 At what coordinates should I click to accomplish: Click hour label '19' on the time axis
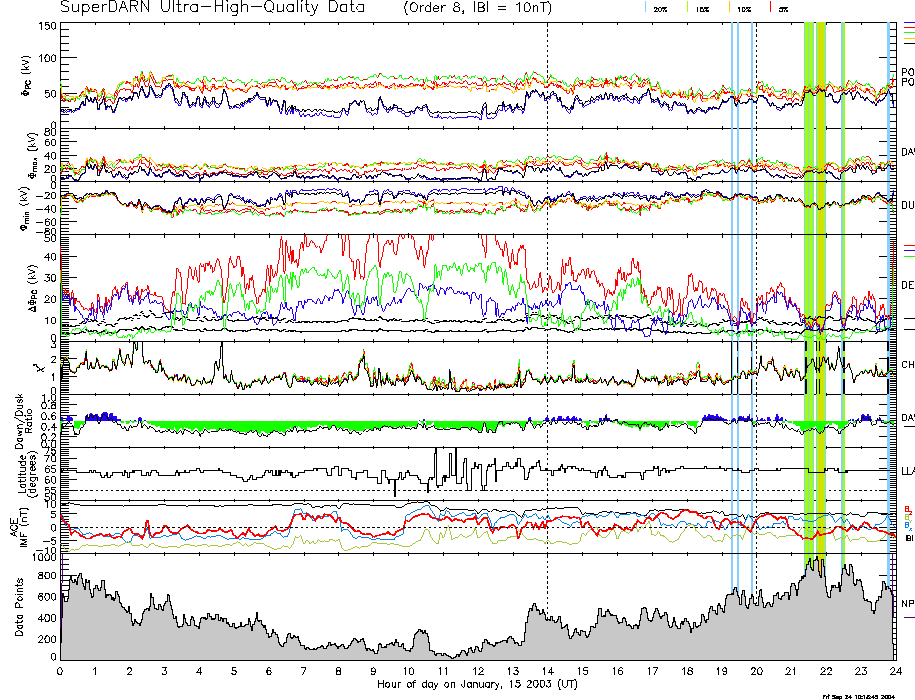(722, 671)
